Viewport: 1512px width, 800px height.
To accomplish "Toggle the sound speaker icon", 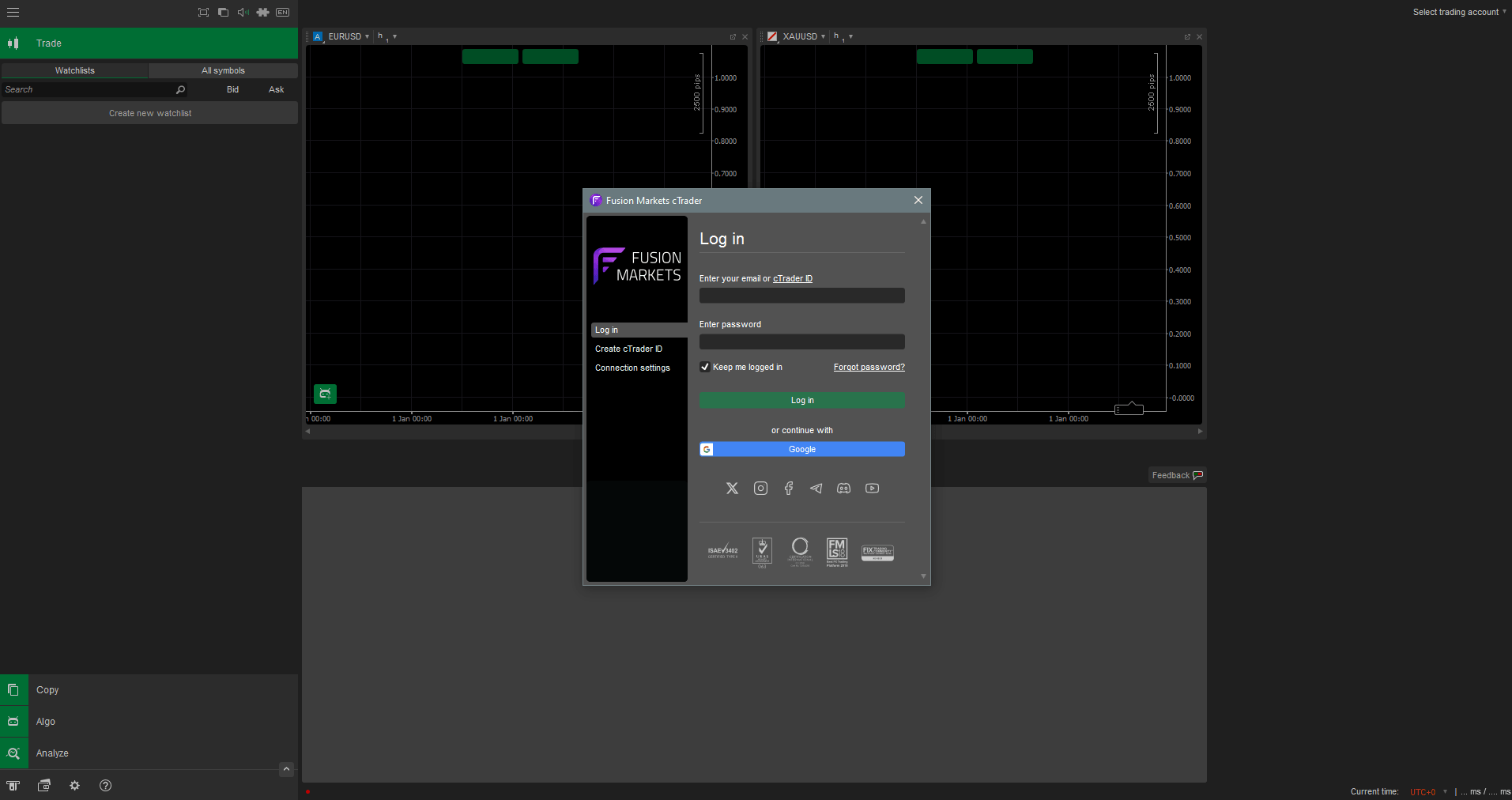I will pos(243,12).
